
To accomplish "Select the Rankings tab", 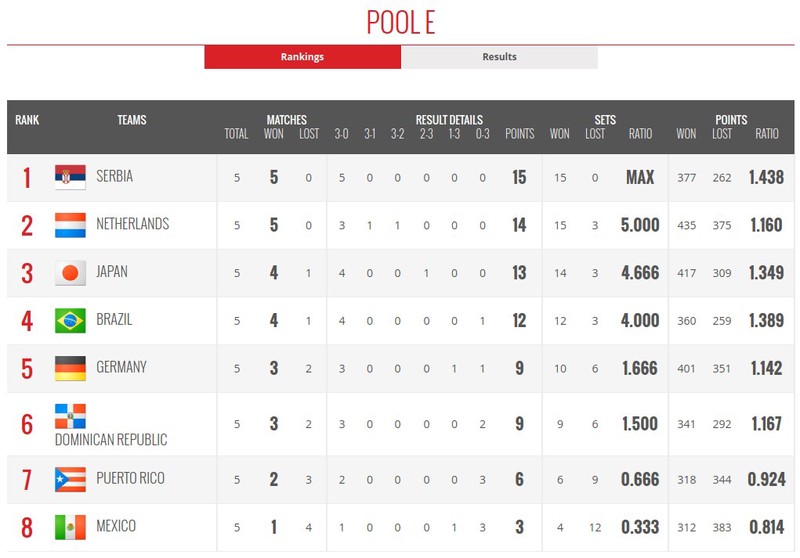I will coord(303,57).
